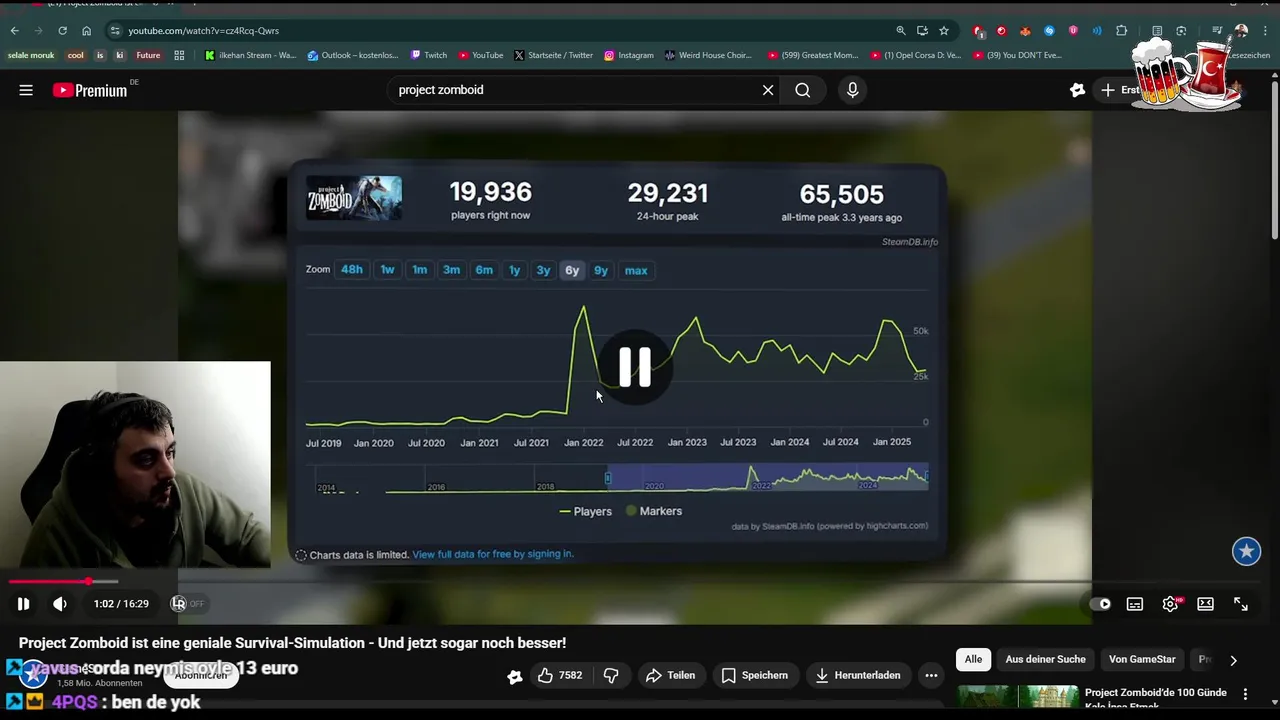The height and width of the screenshot is (720, 1280).
Task: Open the YouTube hamburger guide menu
Action: coord(26,90)
